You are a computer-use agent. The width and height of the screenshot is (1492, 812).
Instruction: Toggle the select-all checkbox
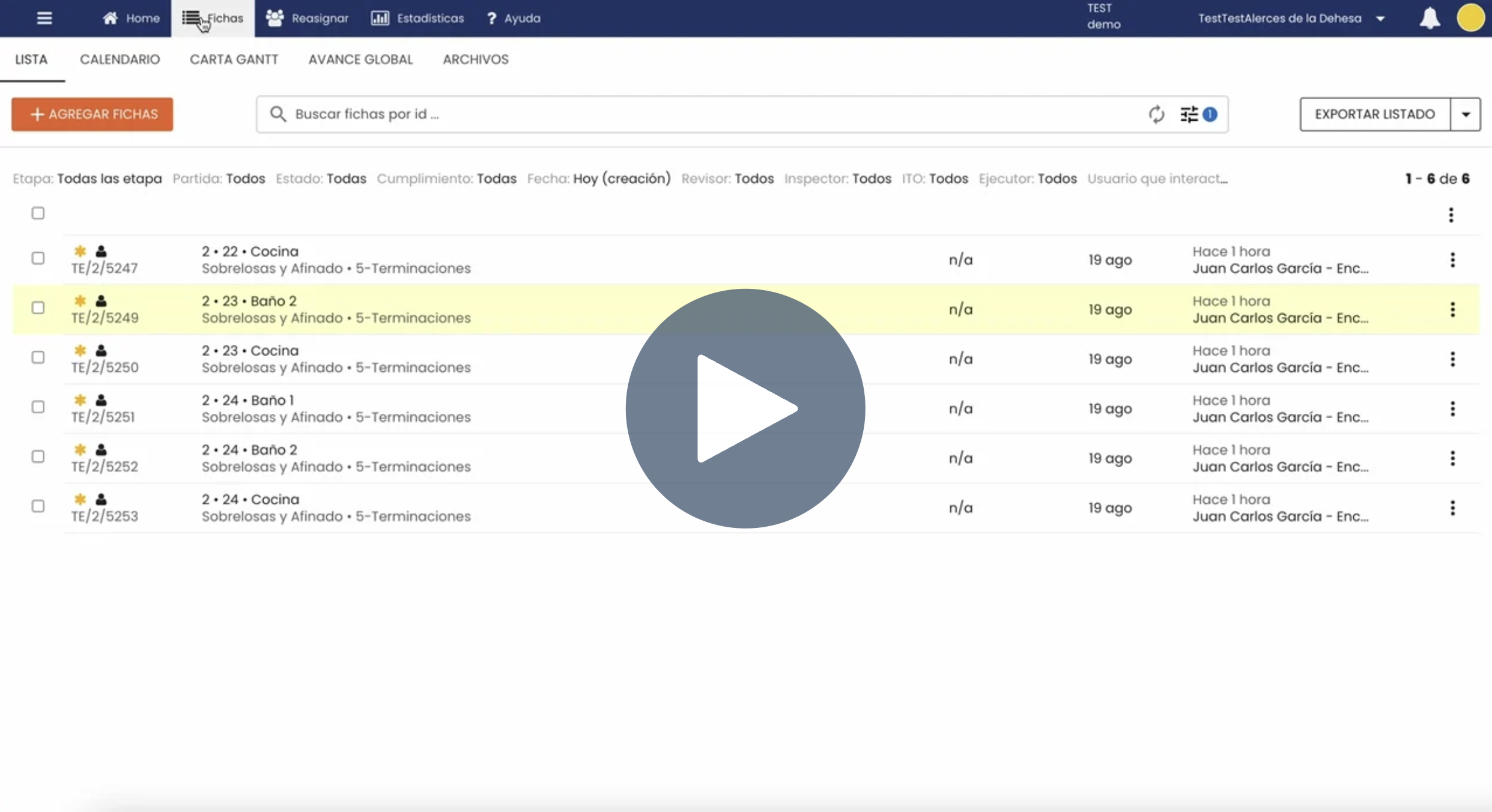pyautogui.click(x=38, y=213)
